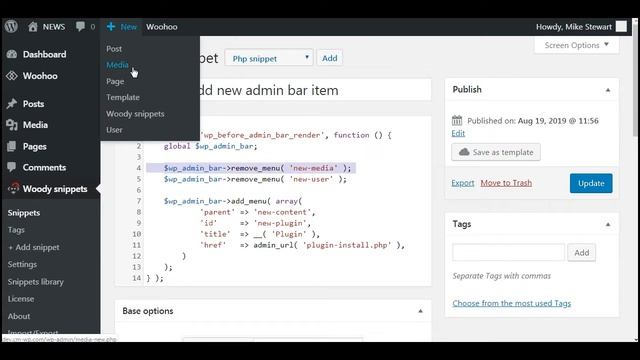Click the calendar icon beside Published on

click(x=457, y=120)
